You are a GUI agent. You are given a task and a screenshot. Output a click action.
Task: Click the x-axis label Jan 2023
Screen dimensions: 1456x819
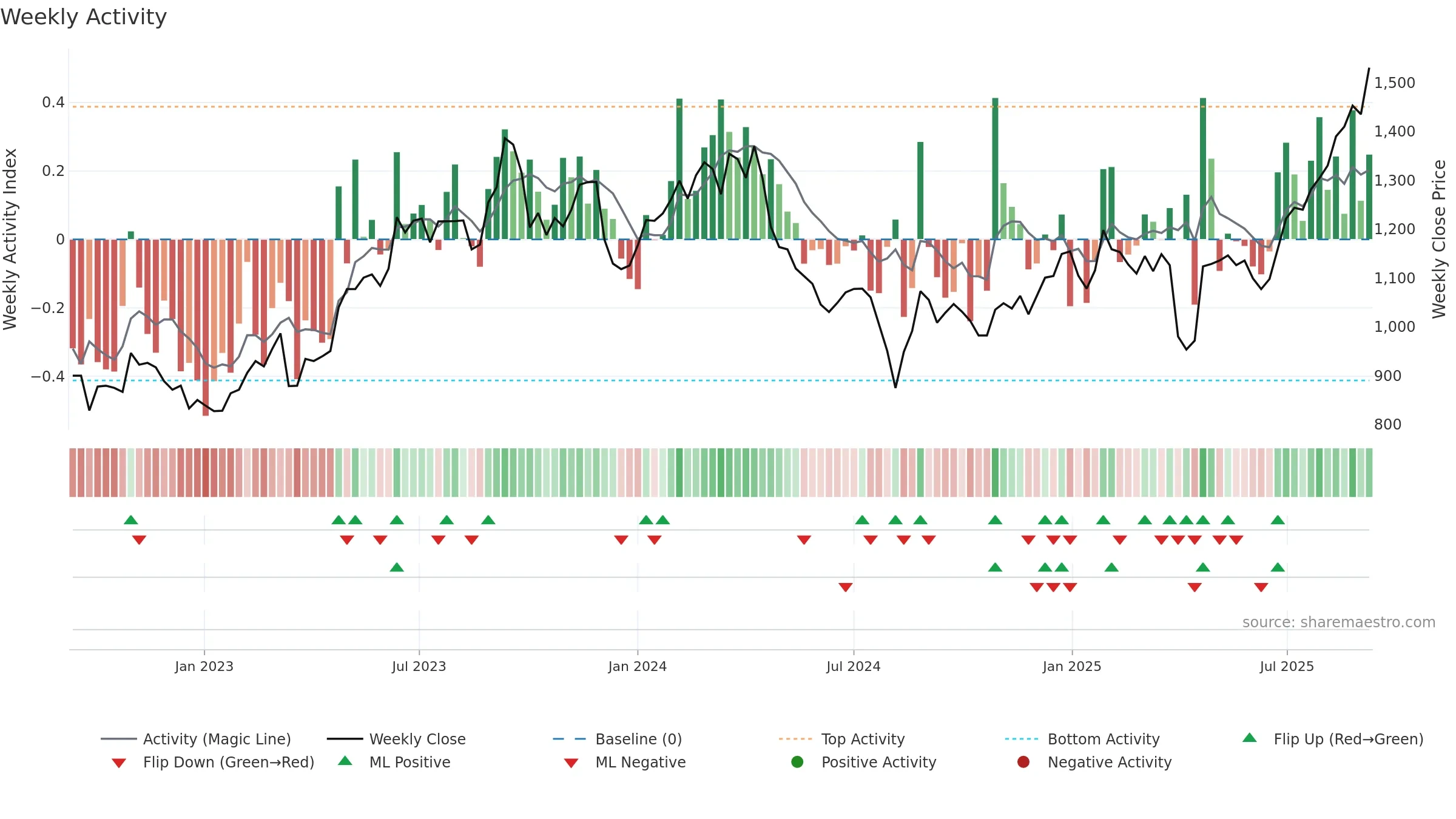[204, 666]
